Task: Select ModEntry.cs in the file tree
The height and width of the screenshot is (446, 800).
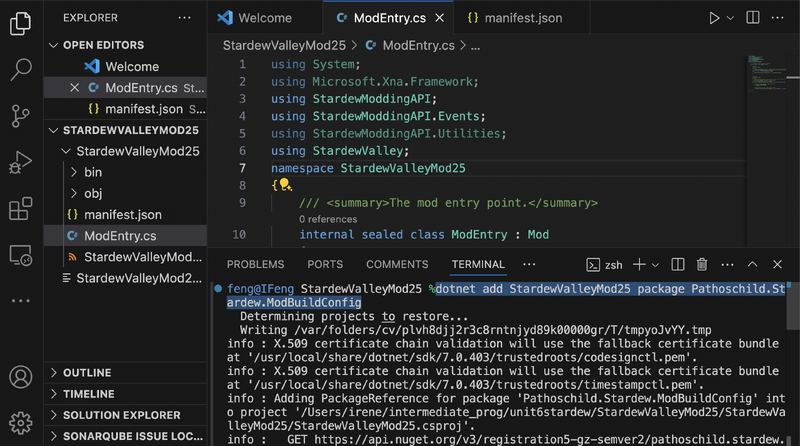Action: 125,236
